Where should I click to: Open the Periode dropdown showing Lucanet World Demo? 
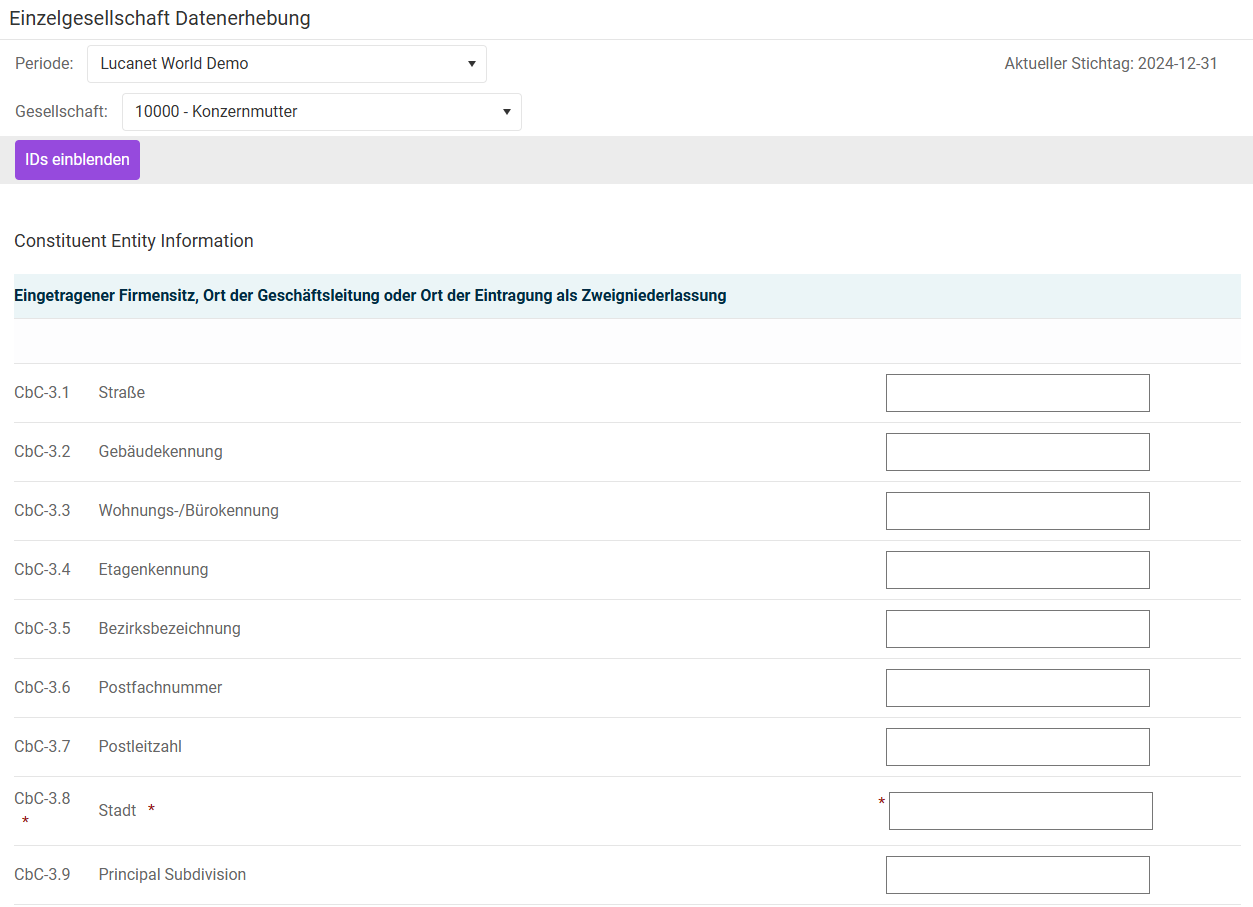[286, 64]
